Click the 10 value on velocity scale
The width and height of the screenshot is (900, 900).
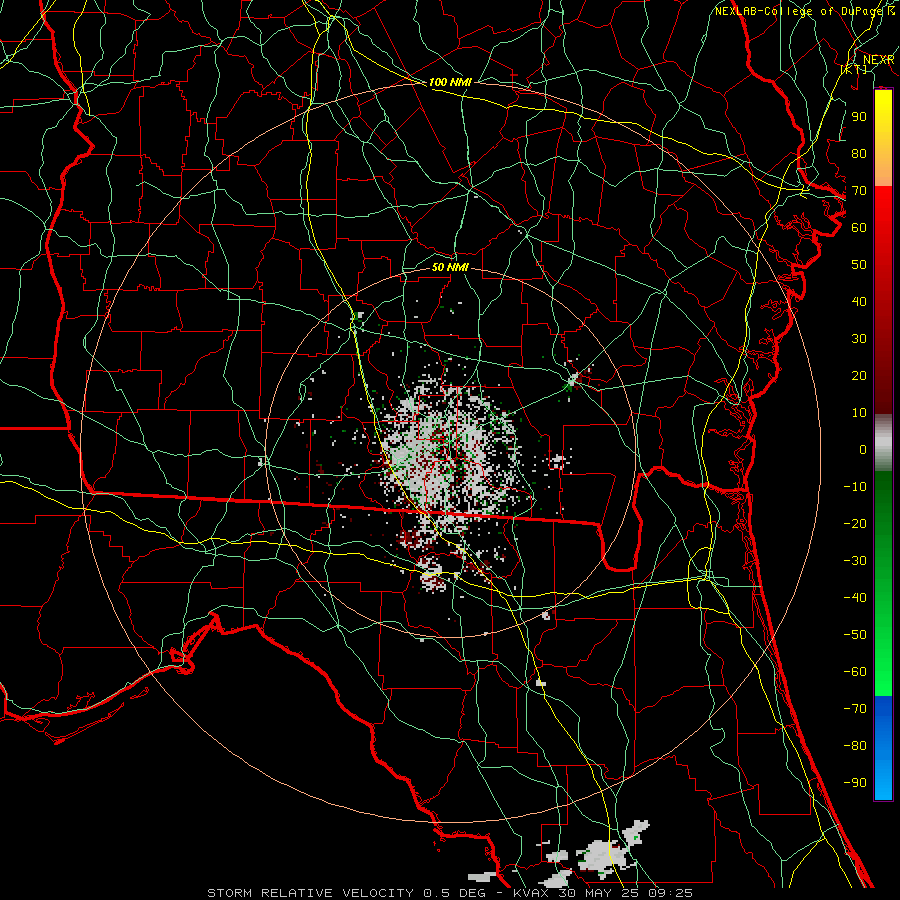coord(859,413)
